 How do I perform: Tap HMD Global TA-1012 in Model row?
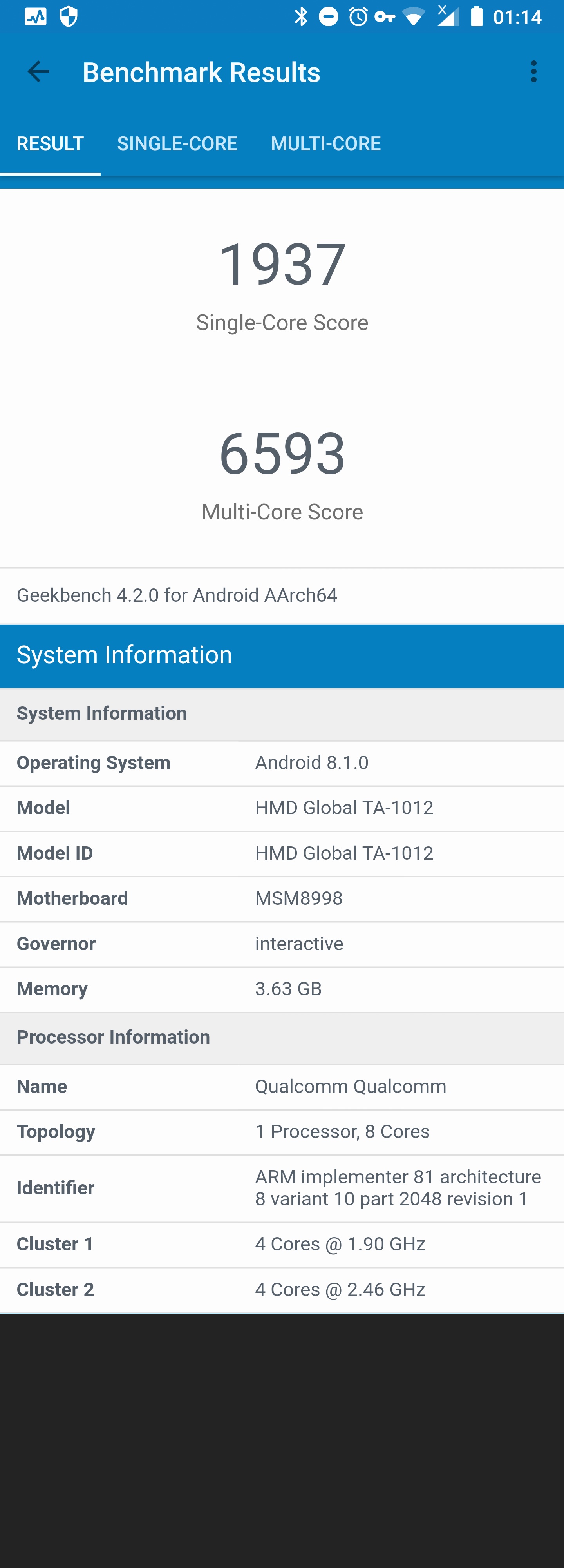(344, 808)
